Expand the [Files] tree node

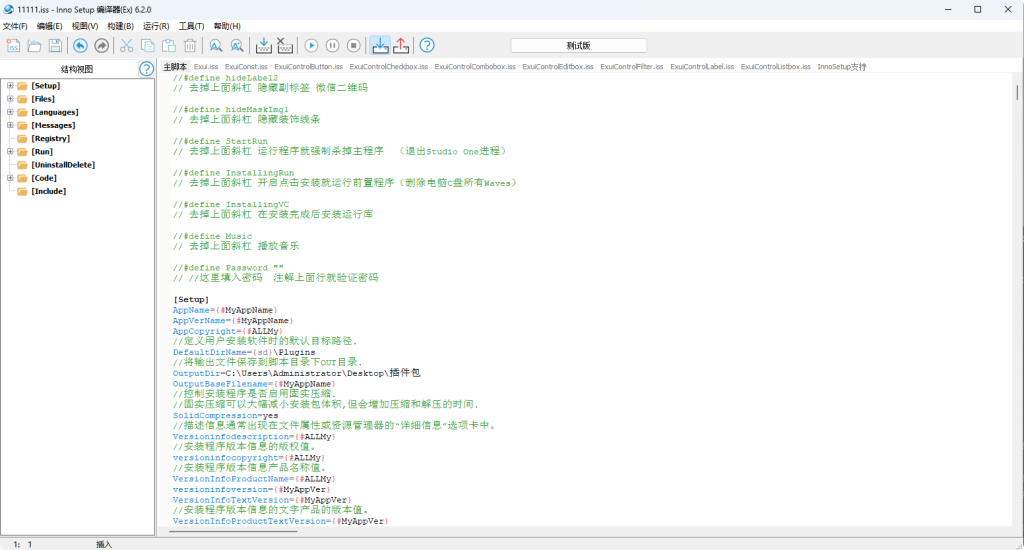pos(10,99)
